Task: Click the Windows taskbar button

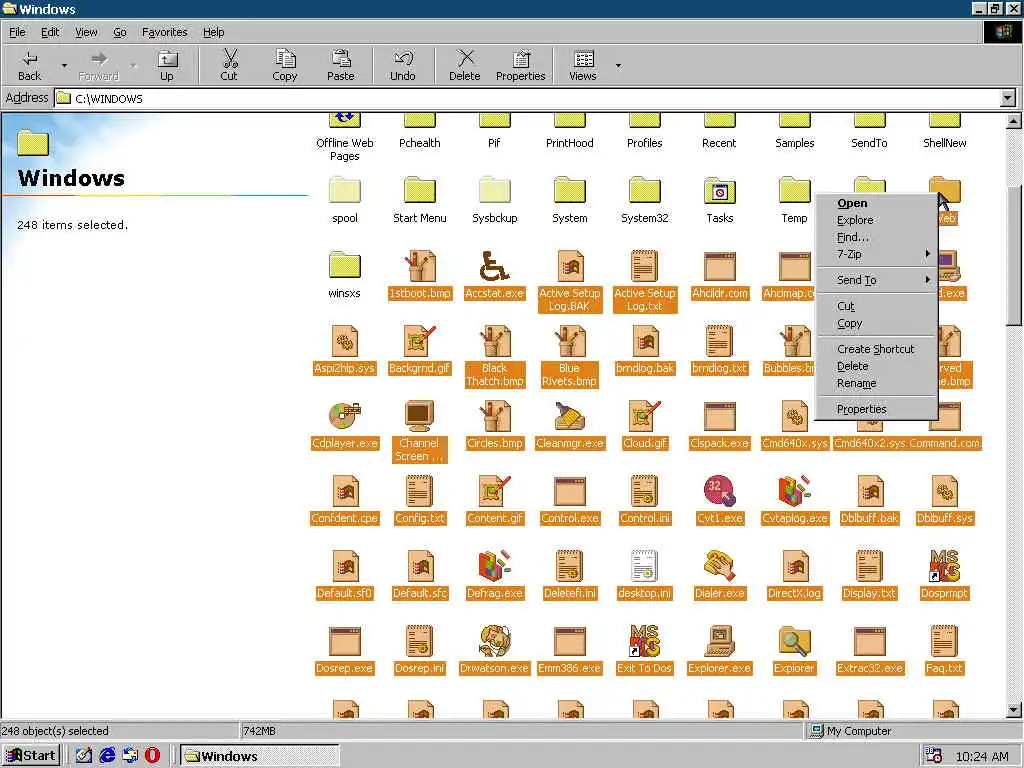Action: tap(259, 756)
